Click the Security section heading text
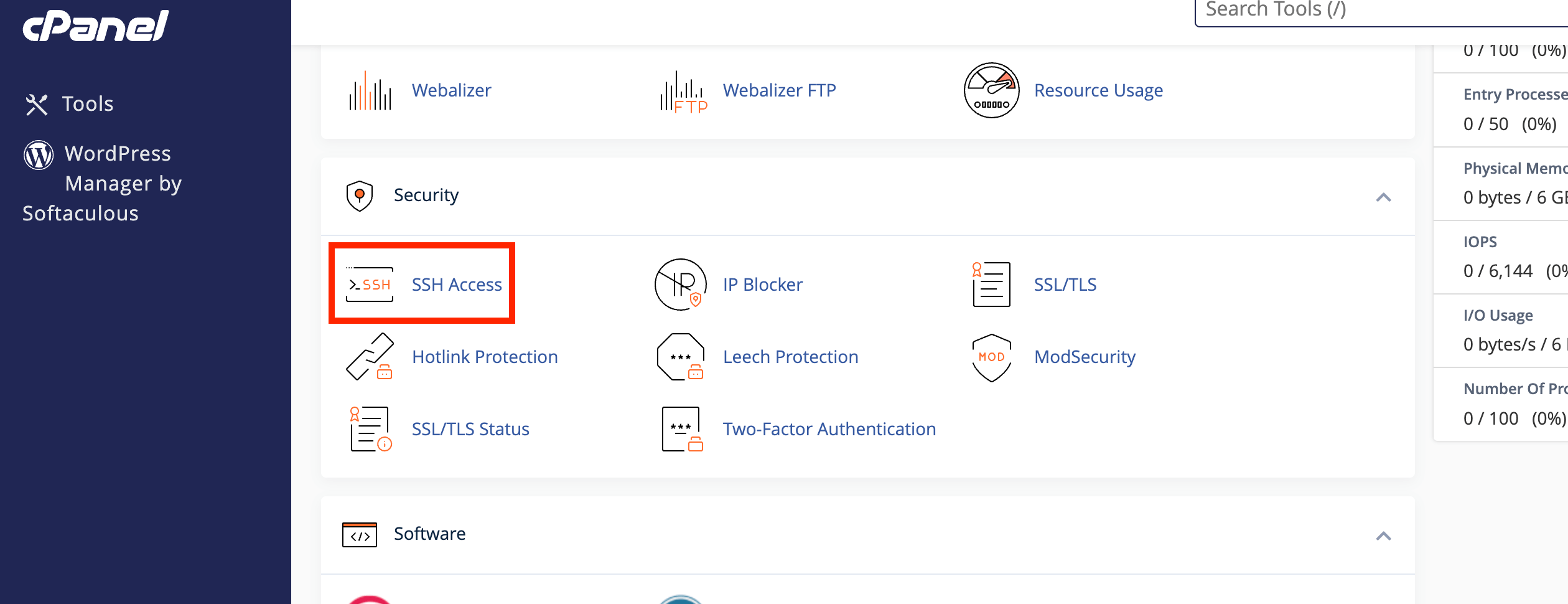This screenshot has width=1568, height=604. (426, 196)
